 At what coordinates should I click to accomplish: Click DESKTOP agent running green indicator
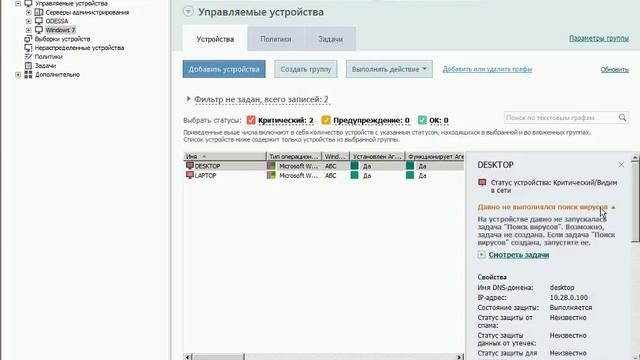(410, 166)
